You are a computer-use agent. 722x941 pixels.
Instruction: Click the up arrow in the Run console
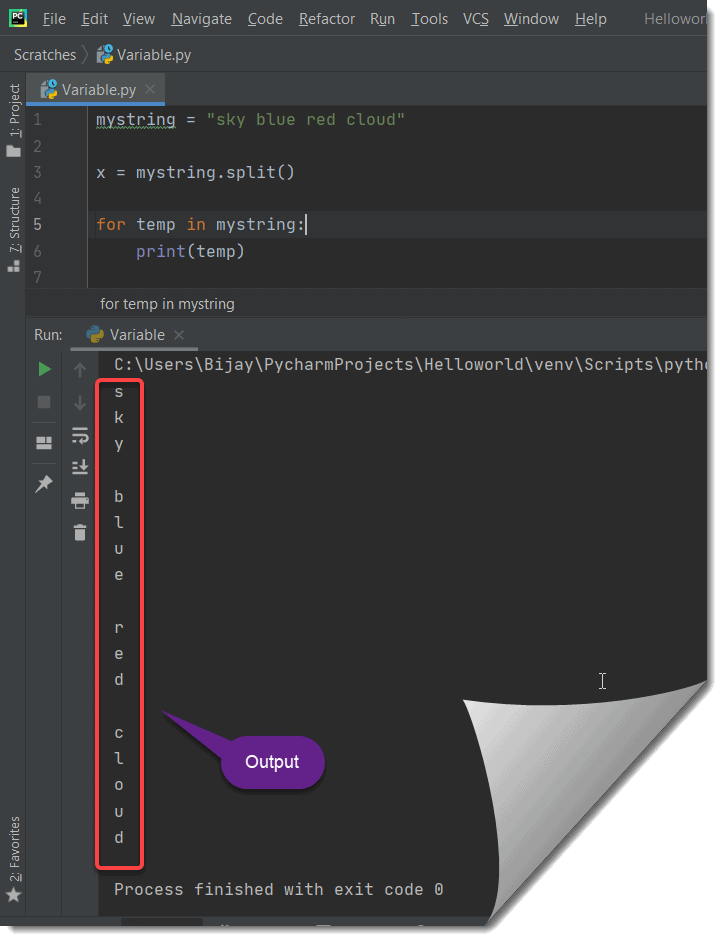point(80,369)
